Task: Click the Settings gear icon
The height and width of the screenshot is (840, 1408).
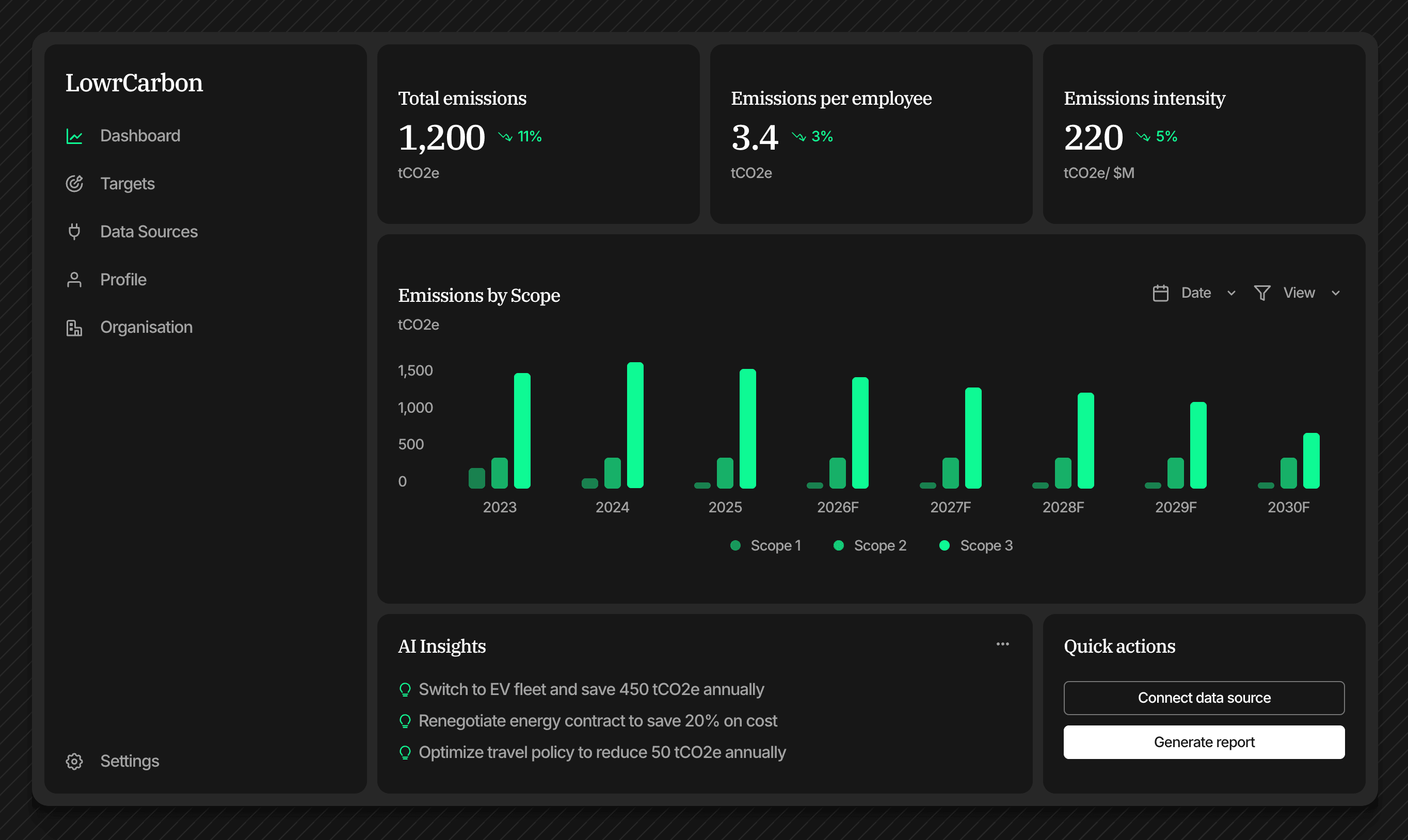Action: tap(74, 762)
